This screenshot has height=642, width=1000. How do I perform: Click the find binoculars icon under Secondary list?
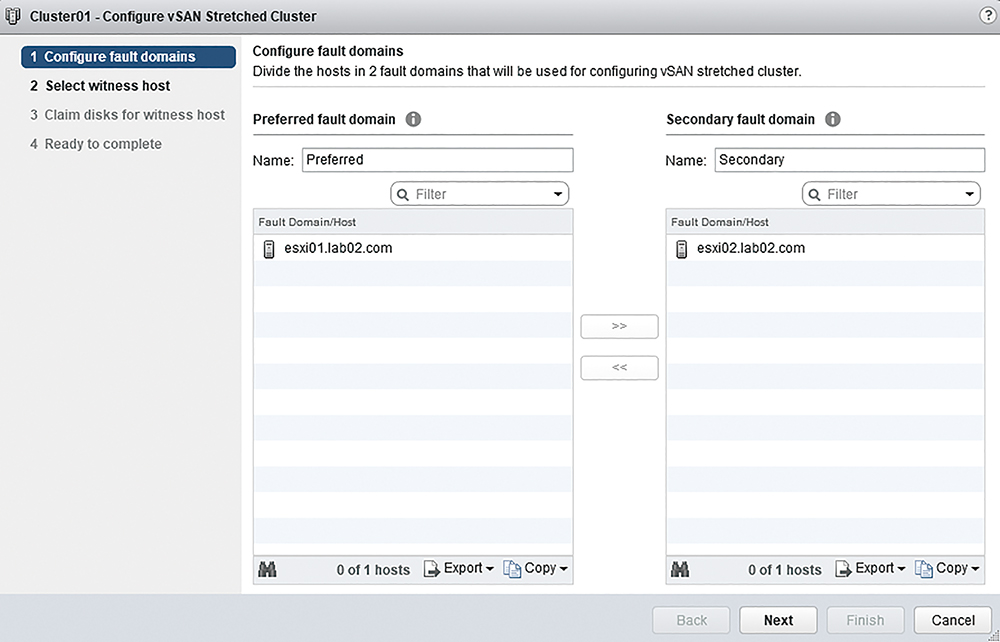tap(680, 569)
